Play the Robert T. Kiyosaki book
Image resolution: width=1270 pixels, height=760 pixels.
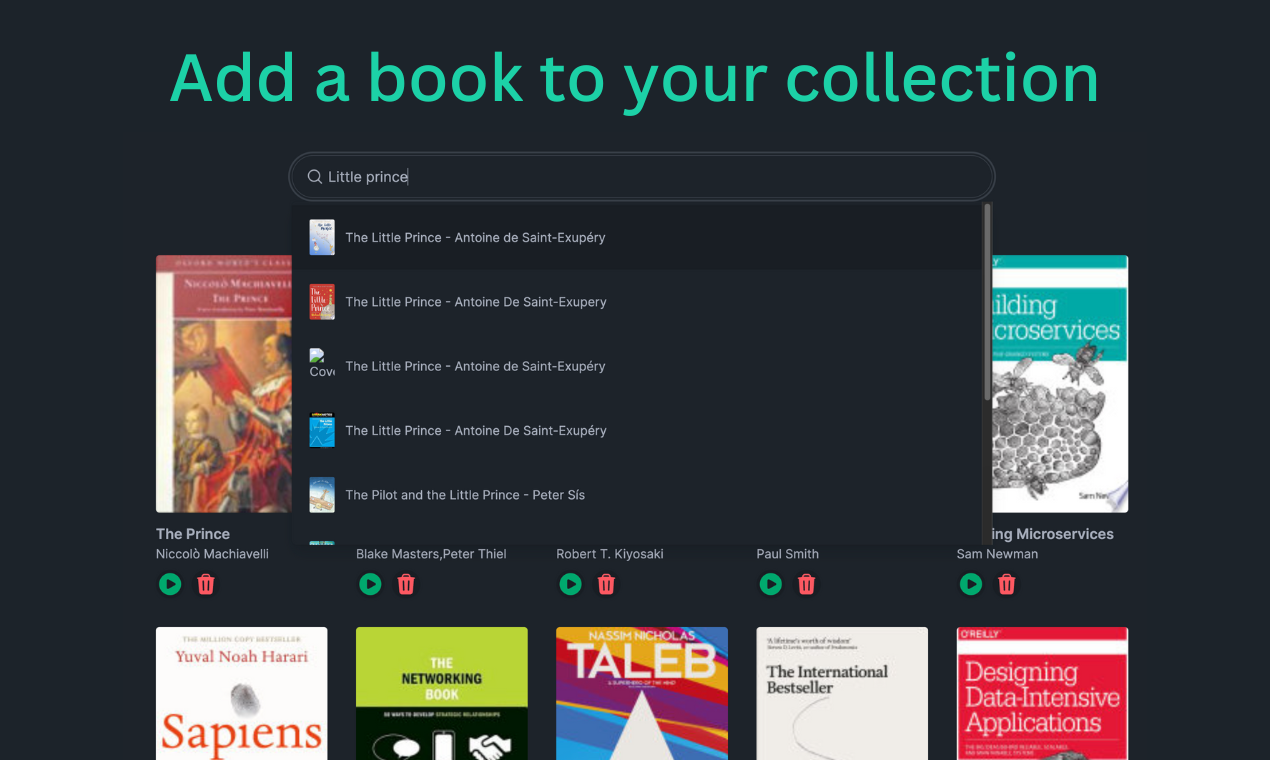(570, 584)
